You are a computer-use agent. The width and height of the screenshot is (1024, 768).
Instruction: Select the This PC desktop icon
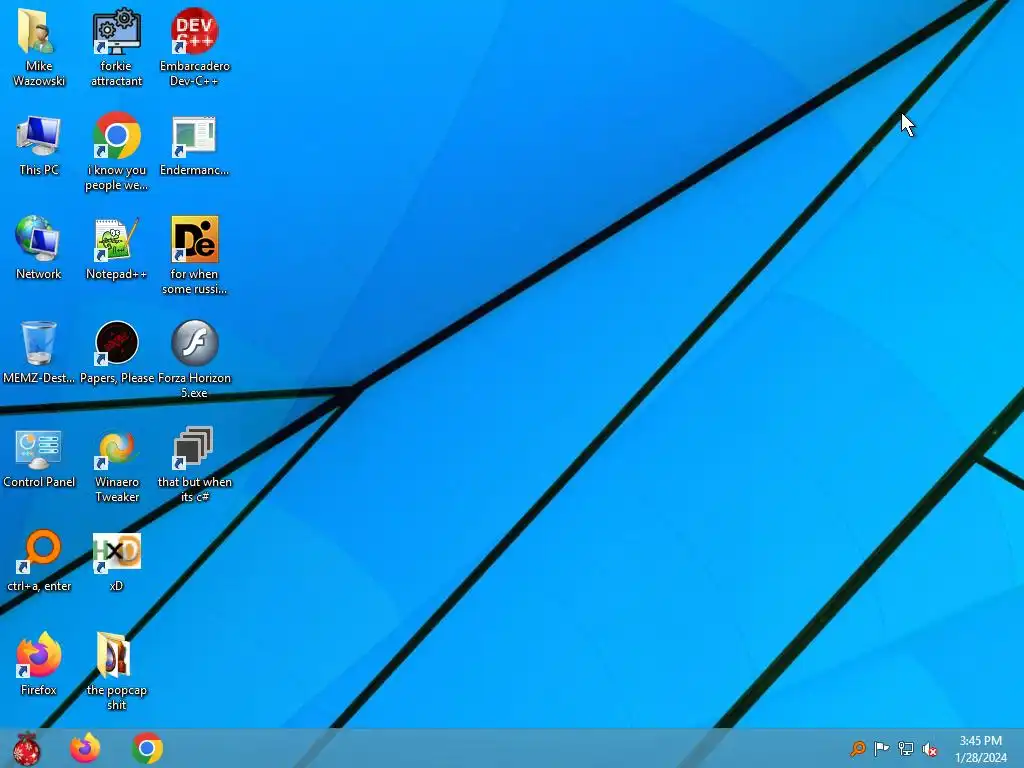pyautogui.click(x=39, y=136)
